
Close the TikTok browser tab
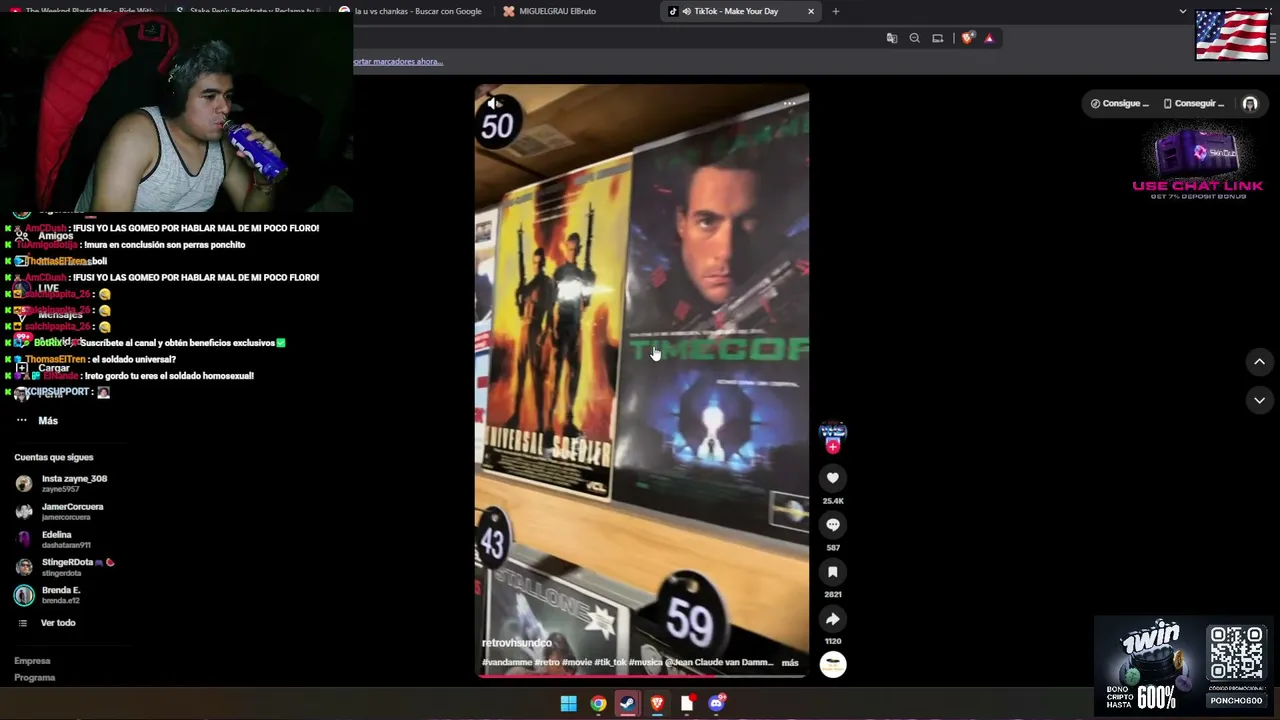811,11
